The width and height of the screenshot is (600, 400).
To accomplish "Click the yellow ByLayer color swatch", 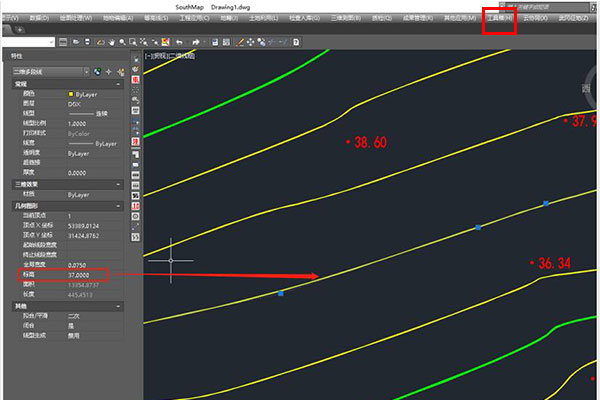I will pos(71,94).
